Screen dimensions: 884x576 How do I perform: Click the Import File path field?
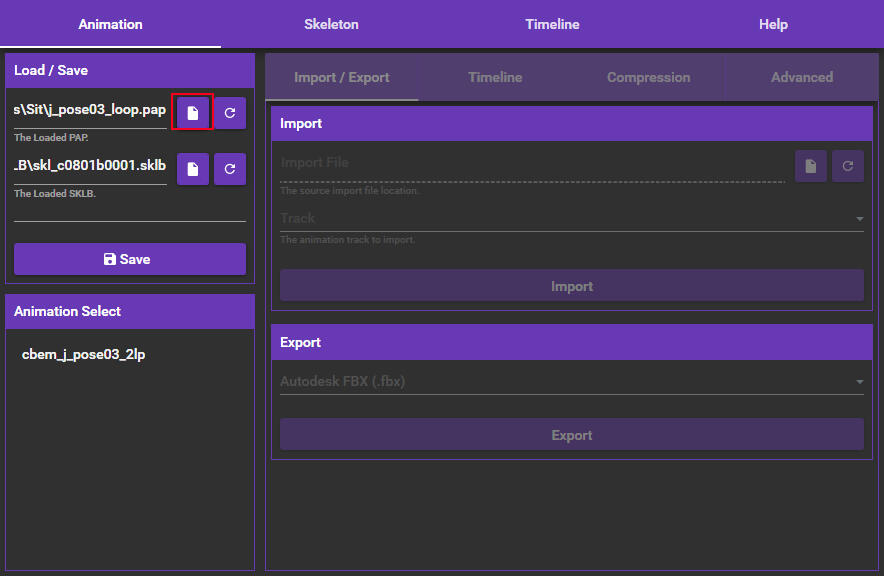click(x=532, y=163)
